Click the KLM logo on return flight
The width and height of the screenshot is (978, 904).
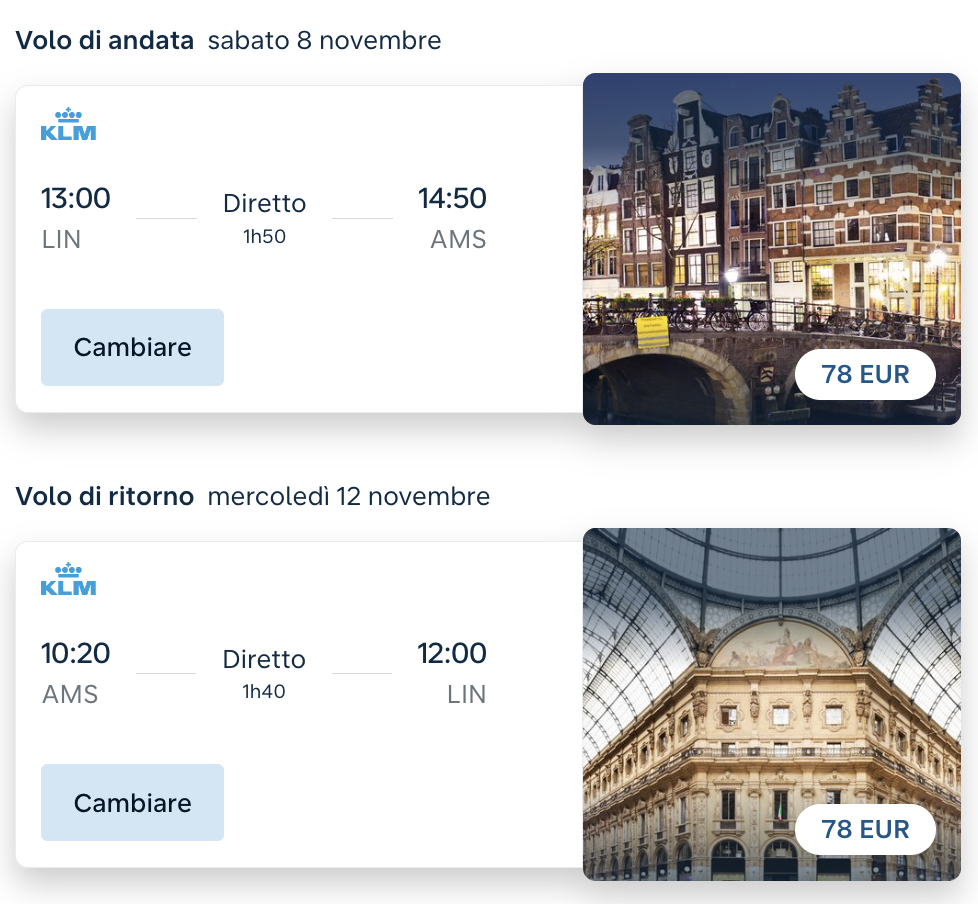click(x=68, y=580)
